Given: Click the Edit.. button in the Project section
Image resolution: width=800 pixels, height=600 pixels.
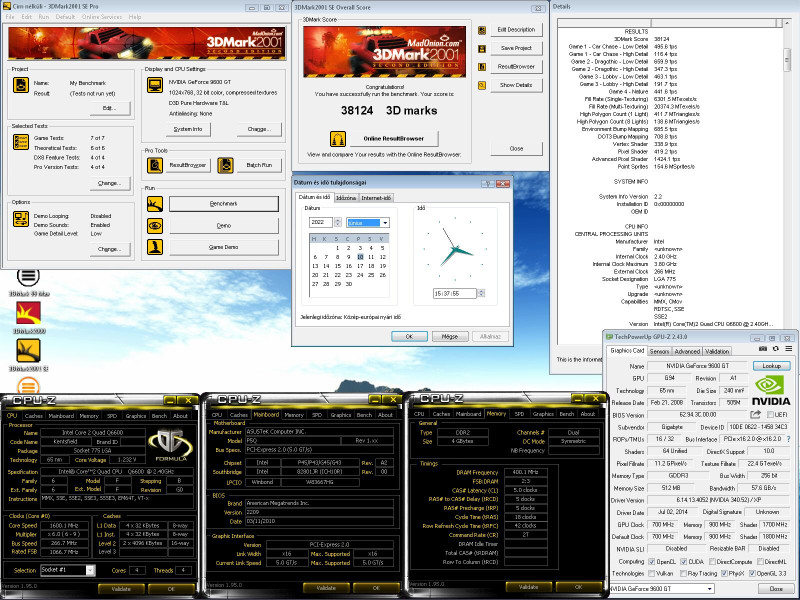Looking at the screenshot, I should (x=110, y=108).
